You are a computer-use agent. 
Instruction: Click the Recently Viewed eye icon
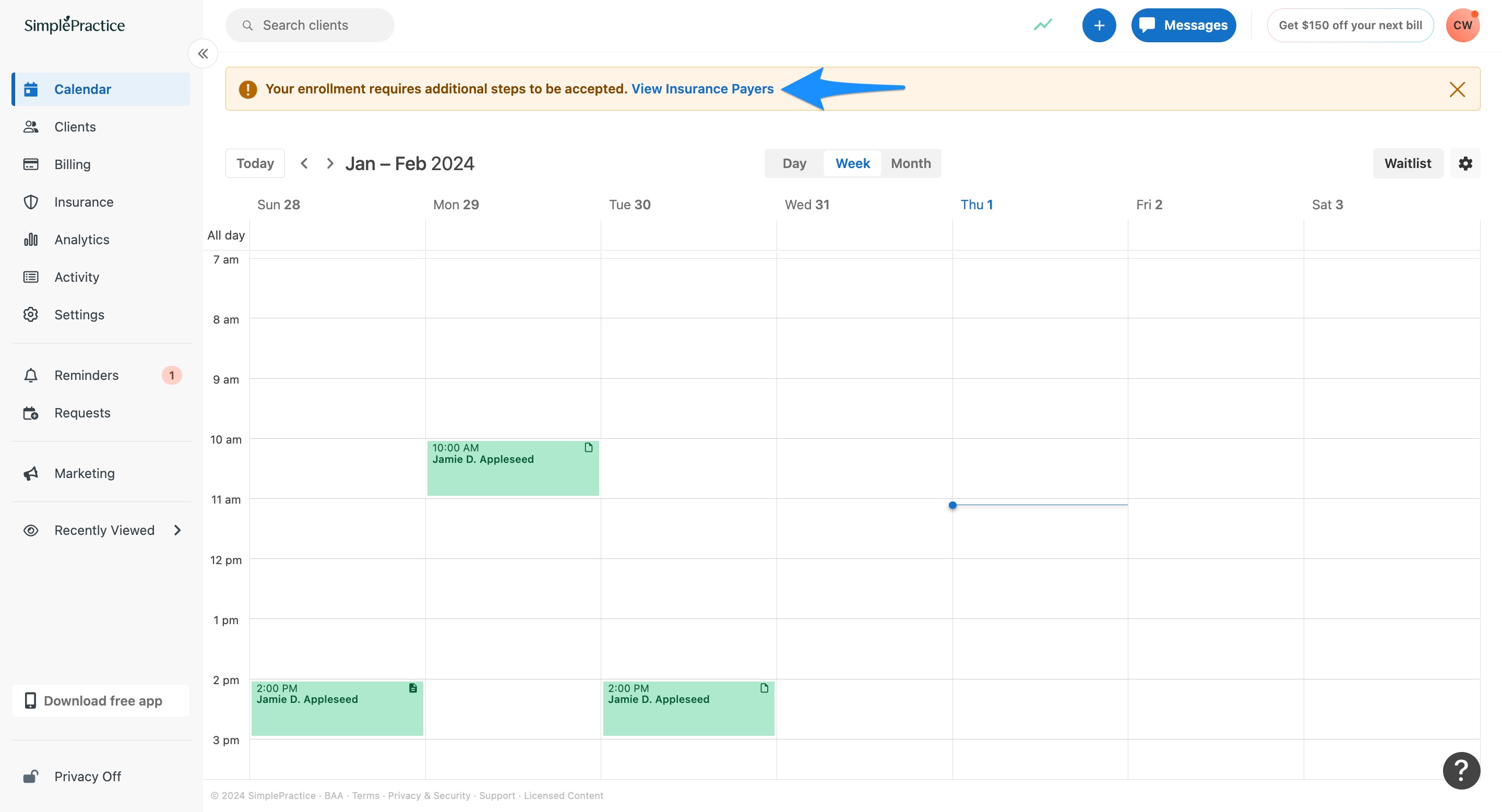click(x=31, y=530)
